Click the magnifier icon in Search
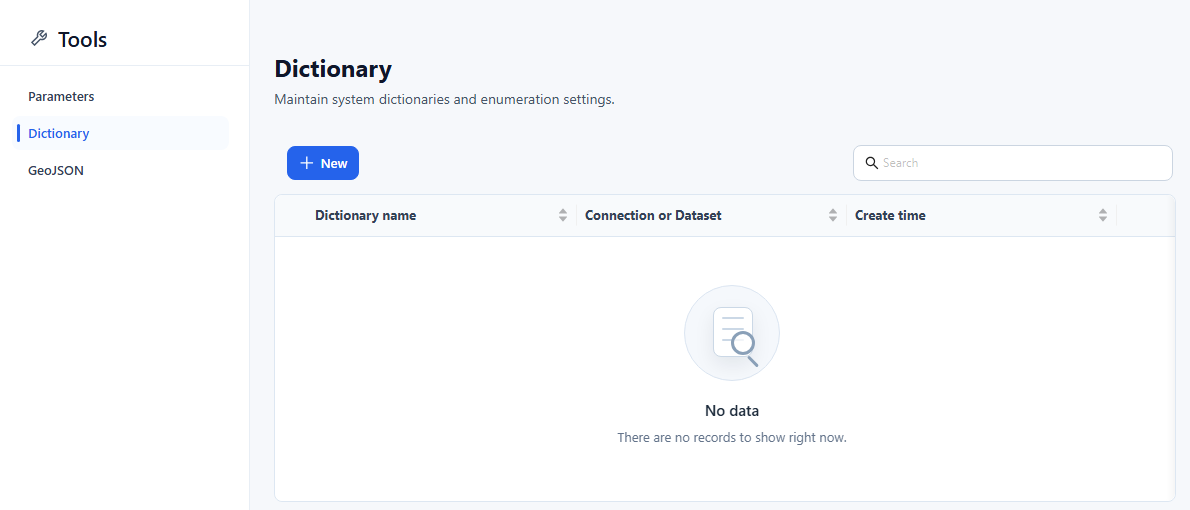This screenshot has height=510, width=1190. (x=872, y=163)
